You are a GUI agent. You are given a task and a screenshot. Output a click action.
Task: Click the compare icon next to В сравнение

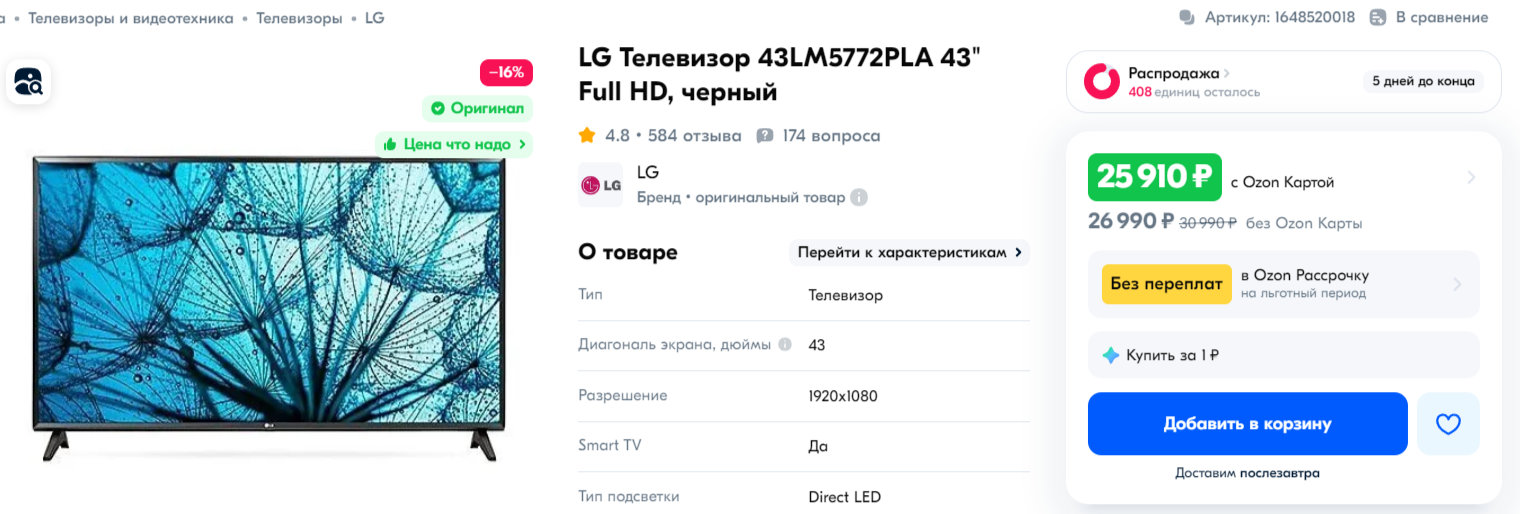tap(1378, 17)
